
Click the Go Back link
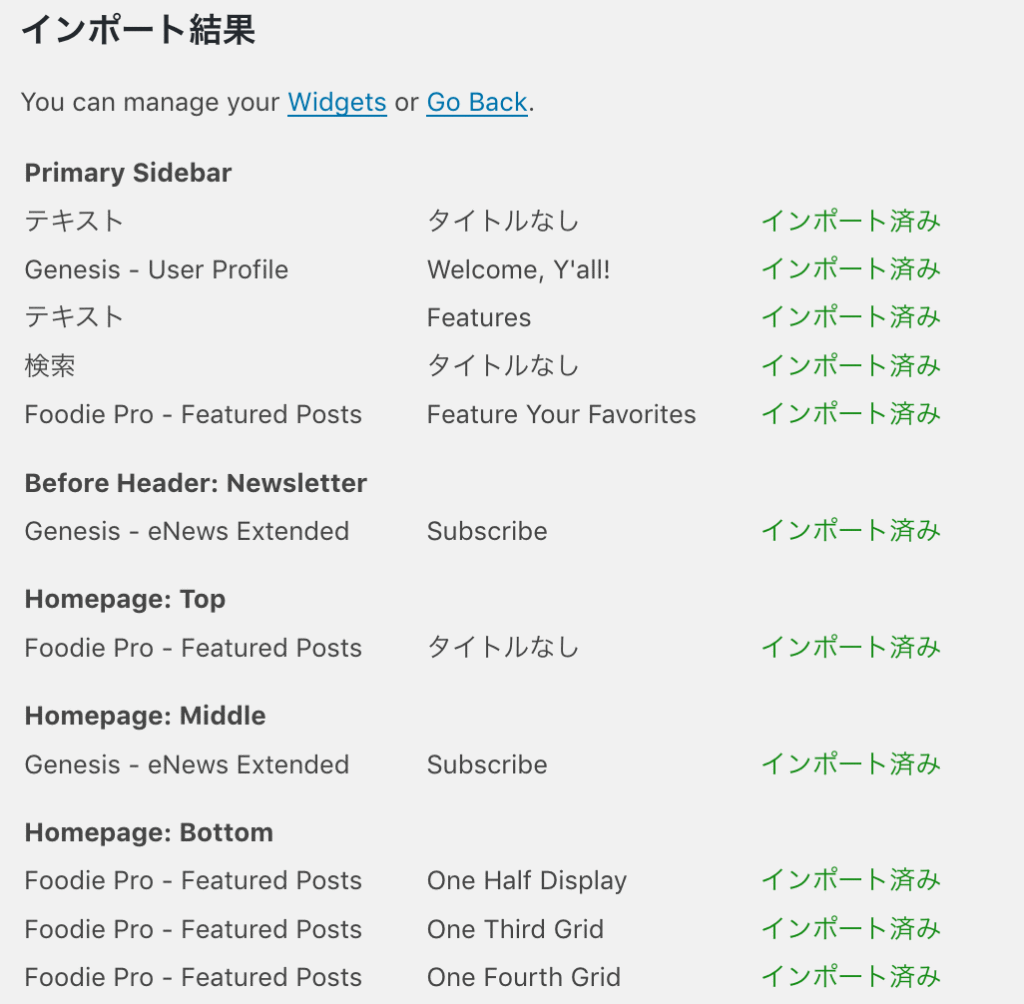[x=477, y=103]
